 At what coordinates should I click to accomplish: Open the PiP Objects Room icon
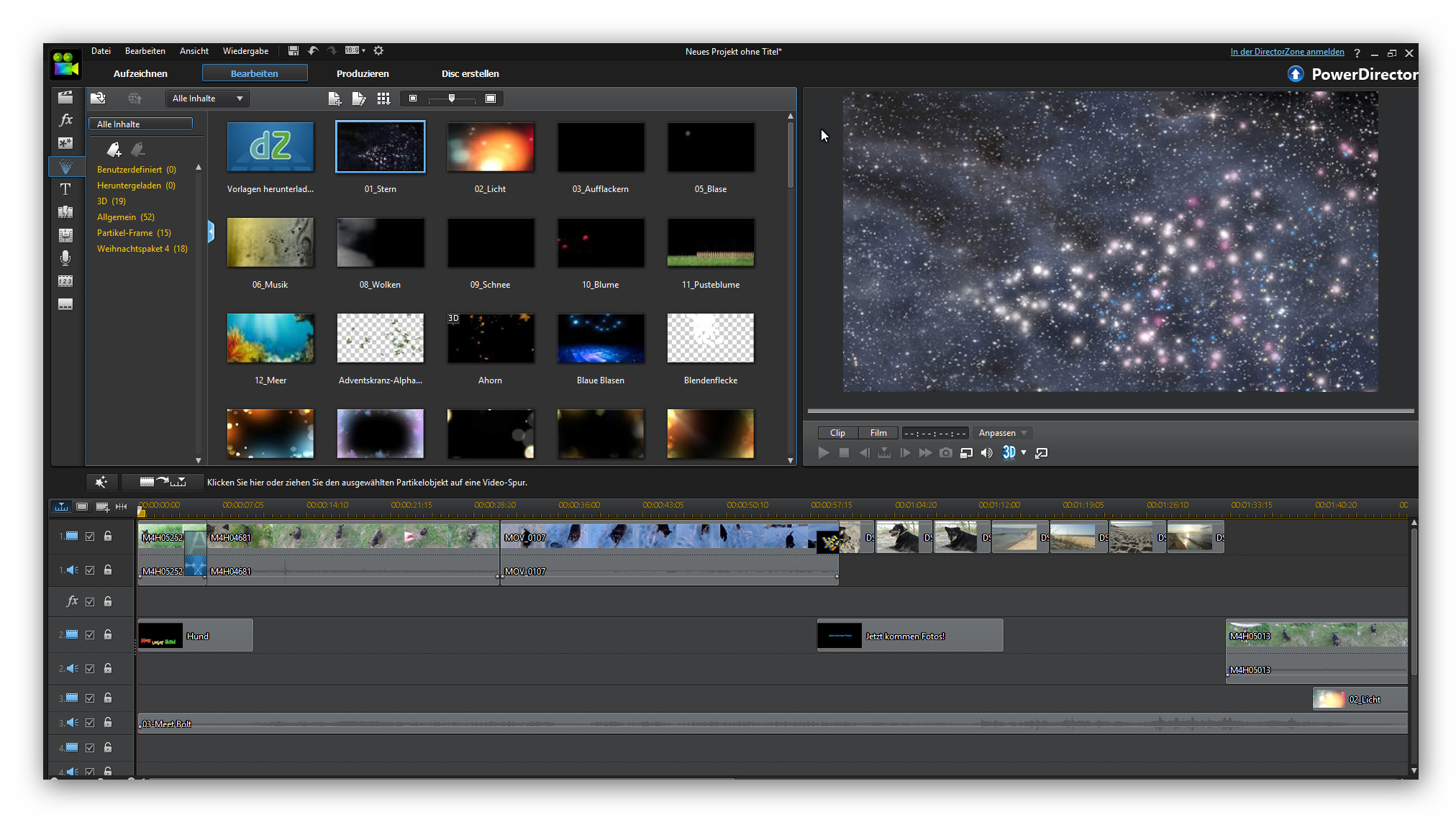pyautogui.click(x=65, y=143)
